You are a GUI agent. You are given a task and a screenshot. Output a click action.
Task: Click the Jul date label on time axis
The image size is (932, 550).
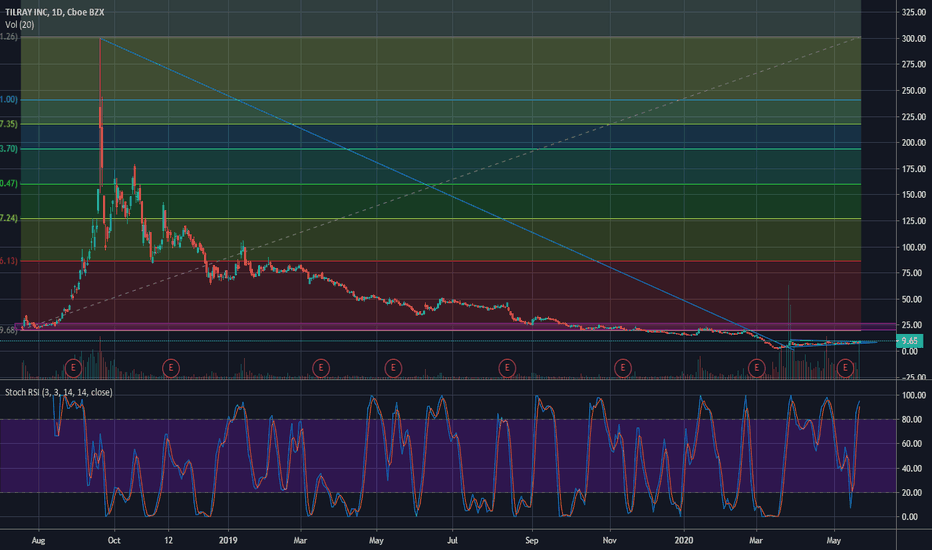pyautogui.click(x=452, y=540)
